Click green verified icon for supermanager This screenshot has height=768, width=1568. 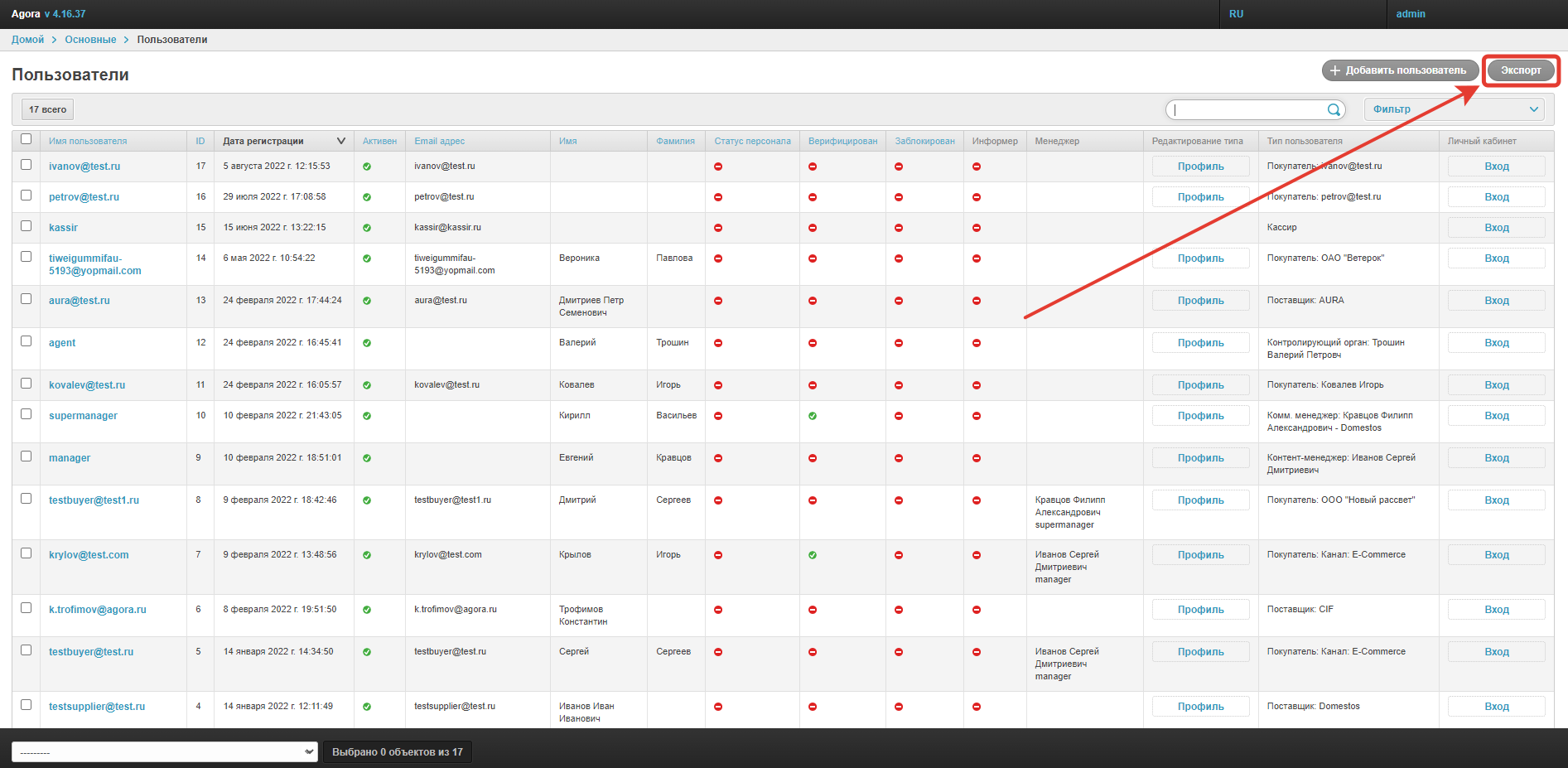813,416
